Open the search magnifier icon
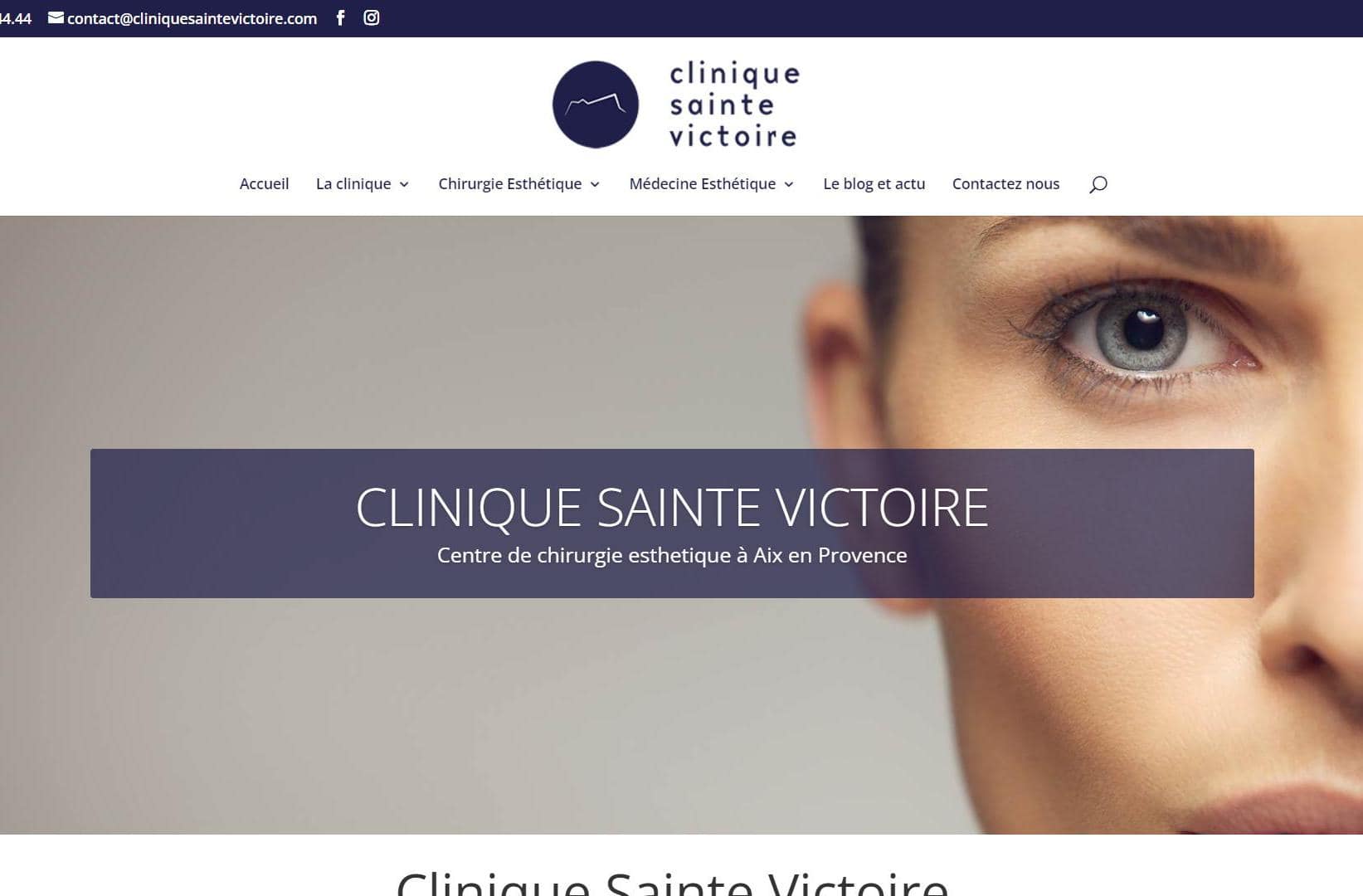The image size is (1363, 896). [x=1098, y=184]
